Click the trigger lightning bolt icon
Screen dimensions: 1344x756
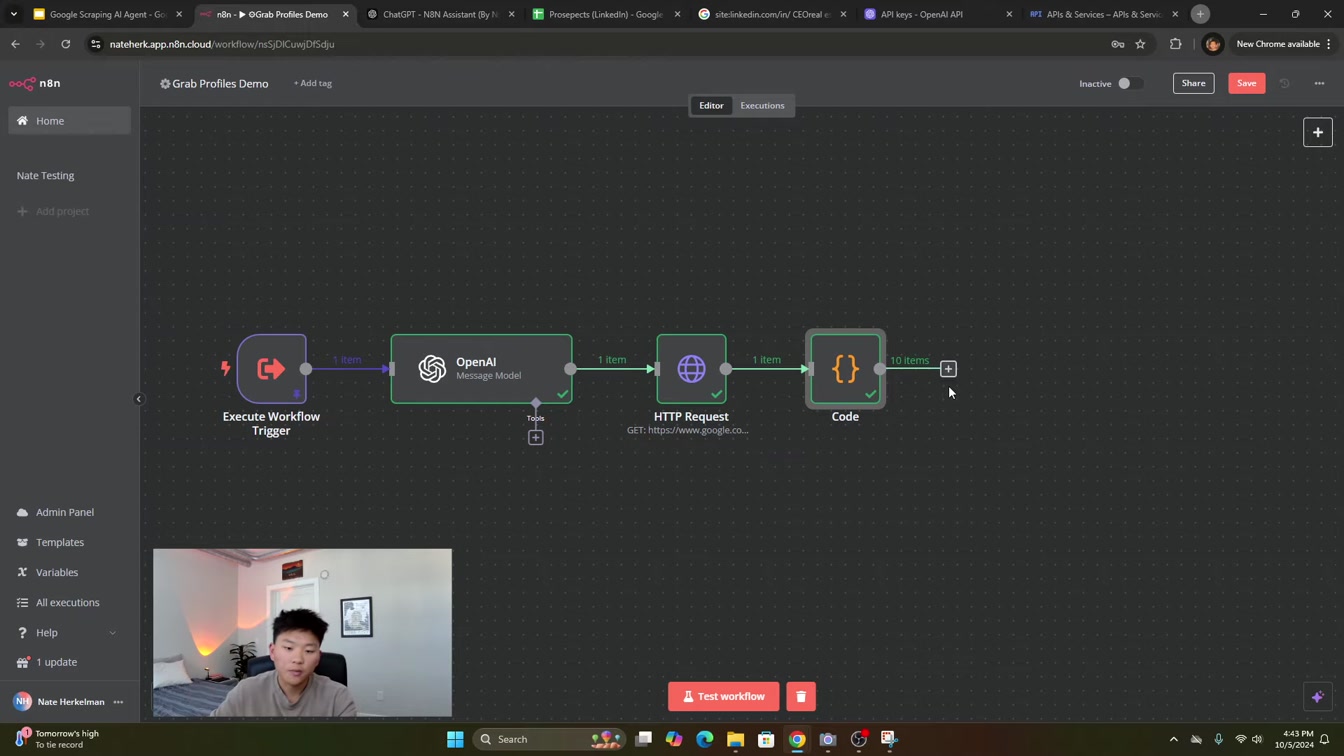(225, 369)
